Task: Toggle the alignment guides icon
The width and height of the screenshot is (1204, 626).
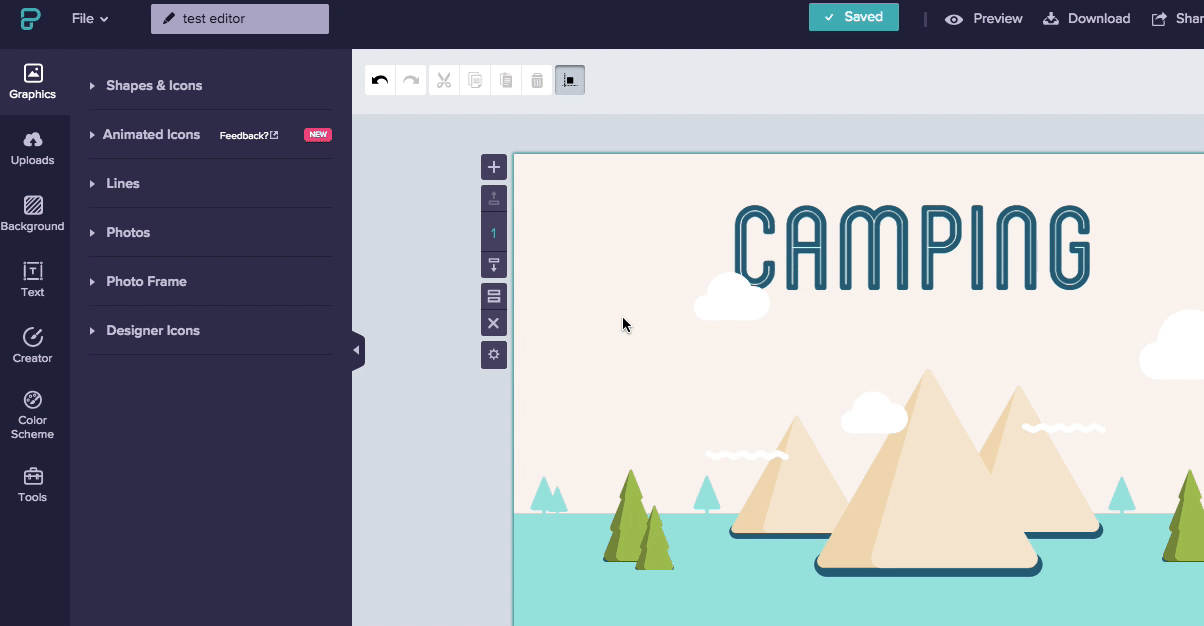Action: [570, 80]
